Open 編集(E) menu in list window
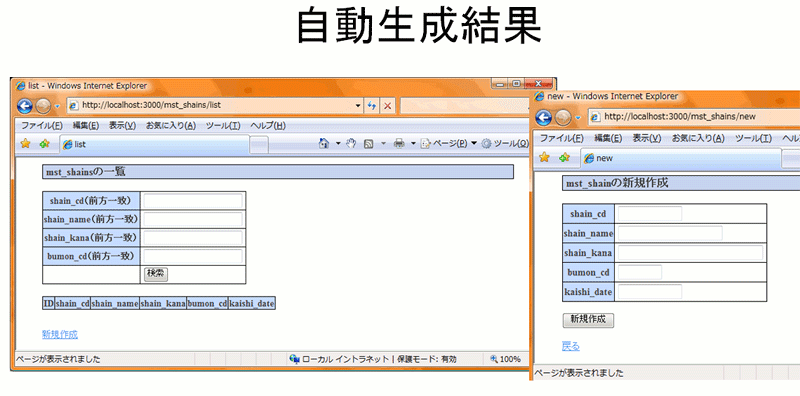The image size is (800, 396). [86, 126]
